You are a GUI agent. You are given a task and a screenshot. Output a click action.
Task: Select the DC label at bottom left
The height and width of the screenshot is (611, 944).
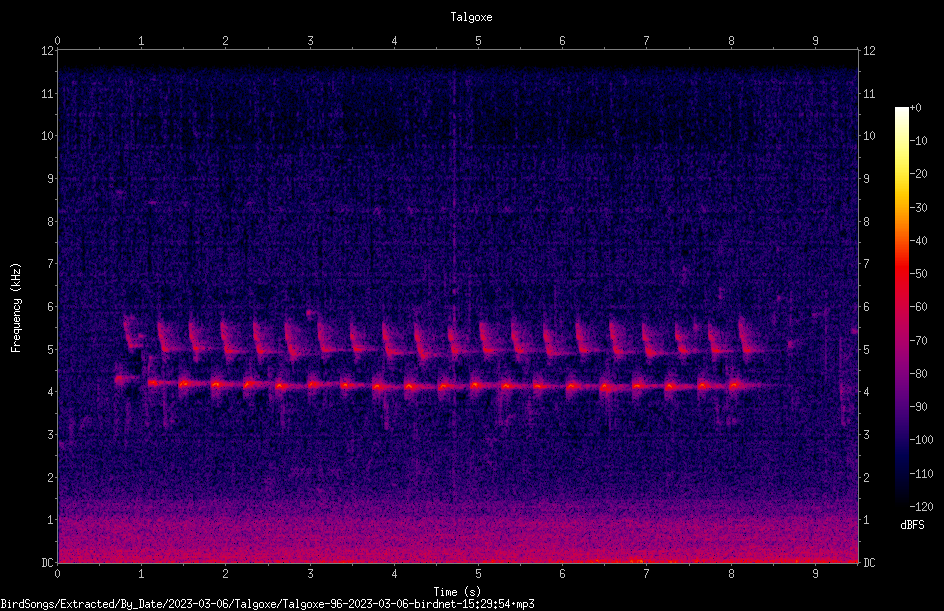point(47,563)
